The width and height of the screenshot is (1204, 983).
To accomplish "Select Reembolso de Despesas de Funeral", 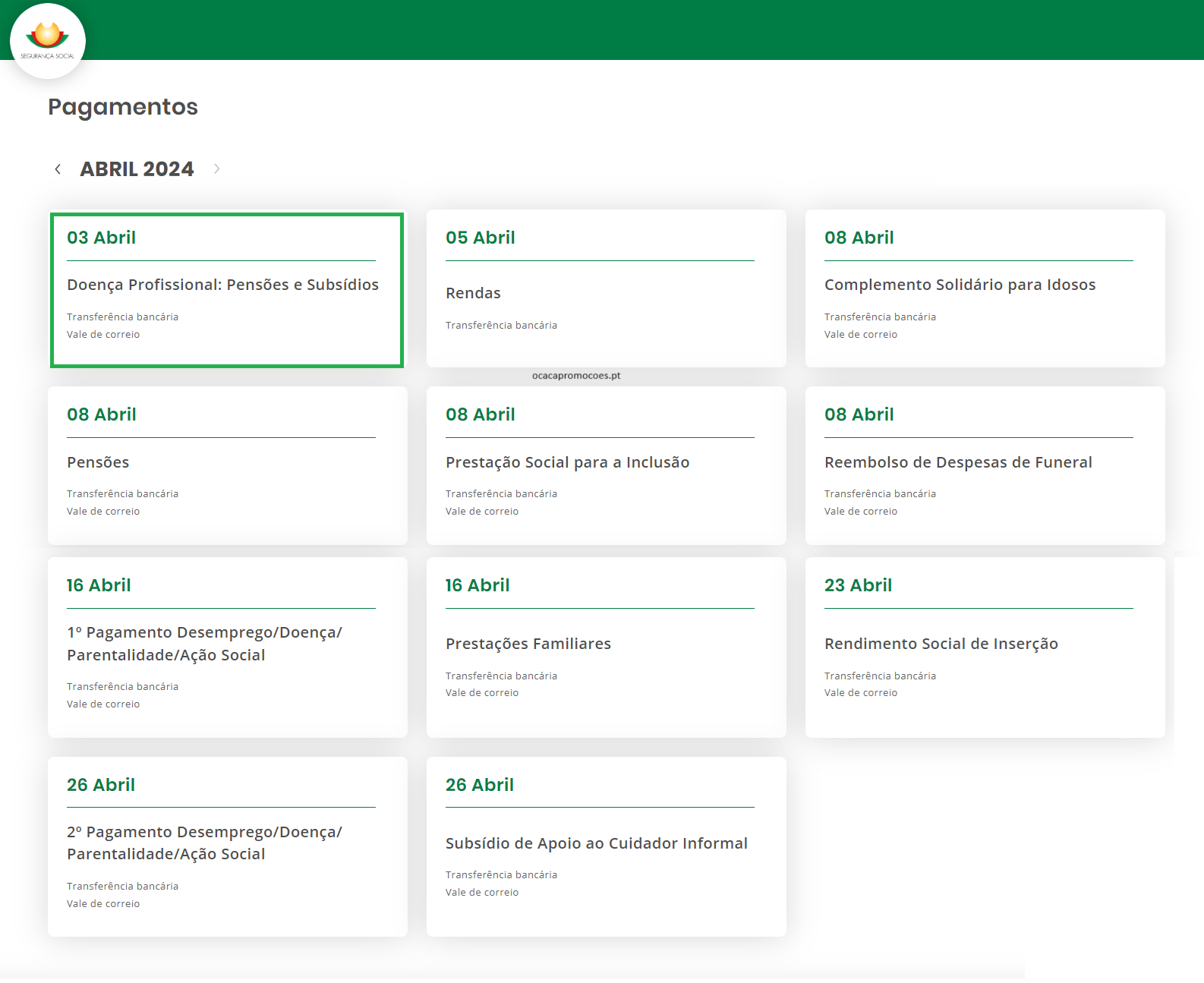I will pos(958,463).
